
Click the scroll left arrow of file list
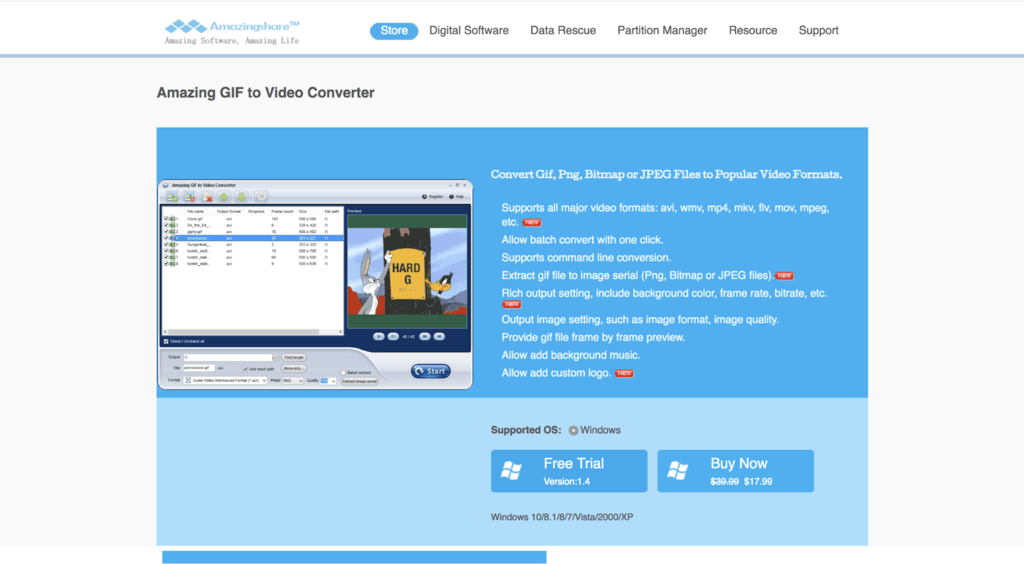click(x=165, y=332)
